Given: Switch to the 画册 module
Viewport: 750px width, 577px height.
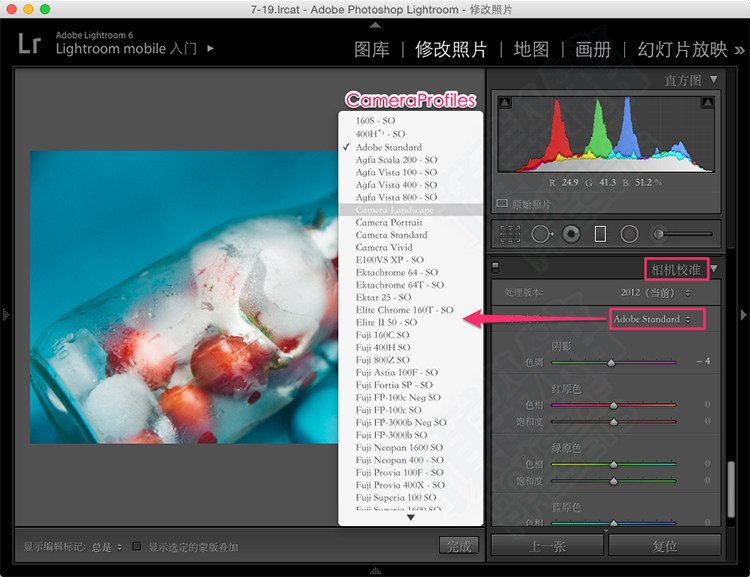Looking at the screenshot, I should click(x=593, y=49).
